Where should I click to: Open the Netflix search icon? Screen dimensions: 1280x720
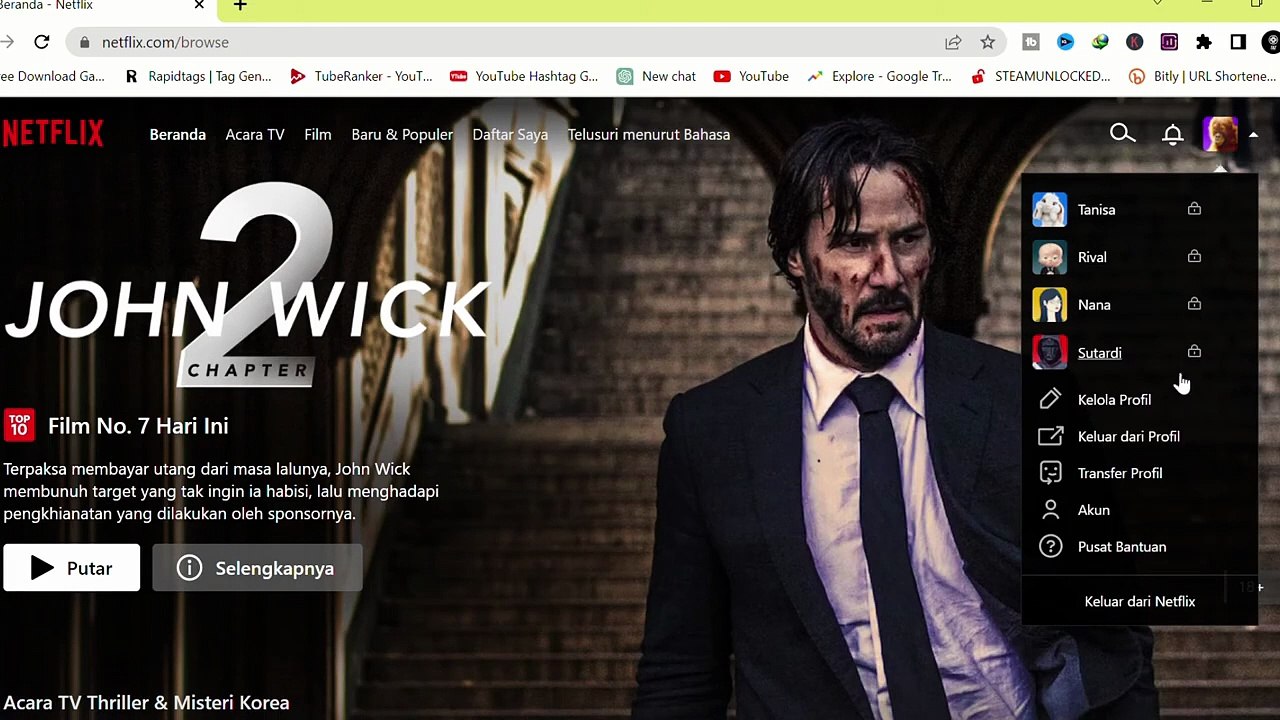tap(1122, 134)
